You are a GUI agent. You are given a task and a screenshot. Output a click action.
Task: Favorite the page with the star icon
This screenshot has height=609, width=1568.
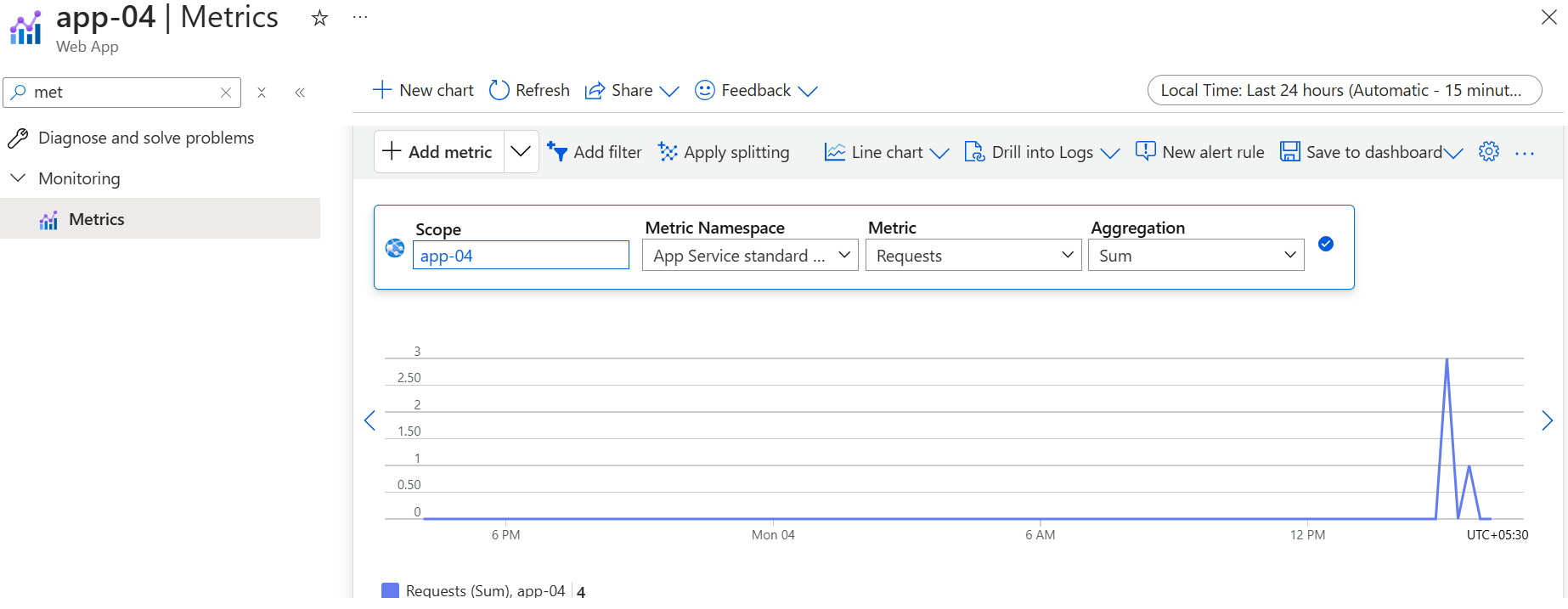pos(319,18)
